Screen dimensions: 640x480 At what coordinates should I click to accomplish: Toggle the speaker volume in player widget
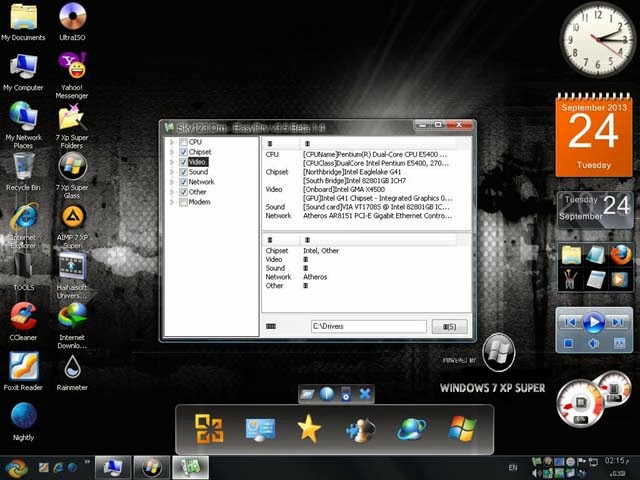click(x=594, y=343)
